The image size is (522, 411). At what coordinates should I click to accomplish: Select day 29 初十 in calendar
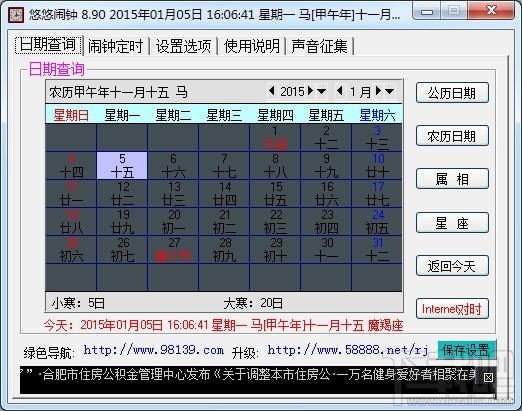tap(275, 249)
